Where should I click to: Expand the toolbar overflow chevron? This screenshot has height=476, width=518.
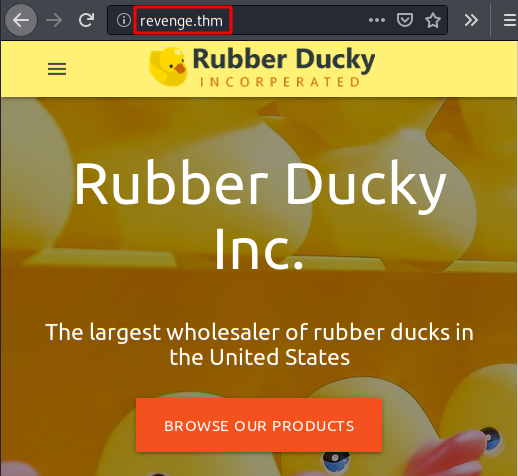pos(471,20)
